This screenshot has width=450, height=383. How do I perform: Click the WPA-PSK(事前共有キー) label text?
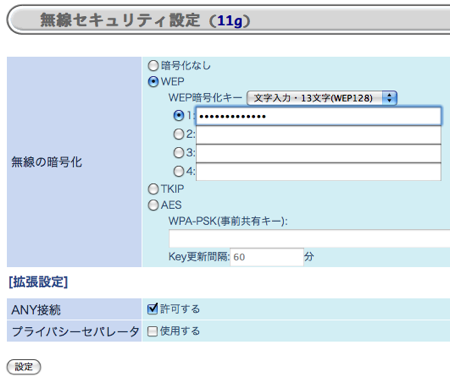click(228, 221)
